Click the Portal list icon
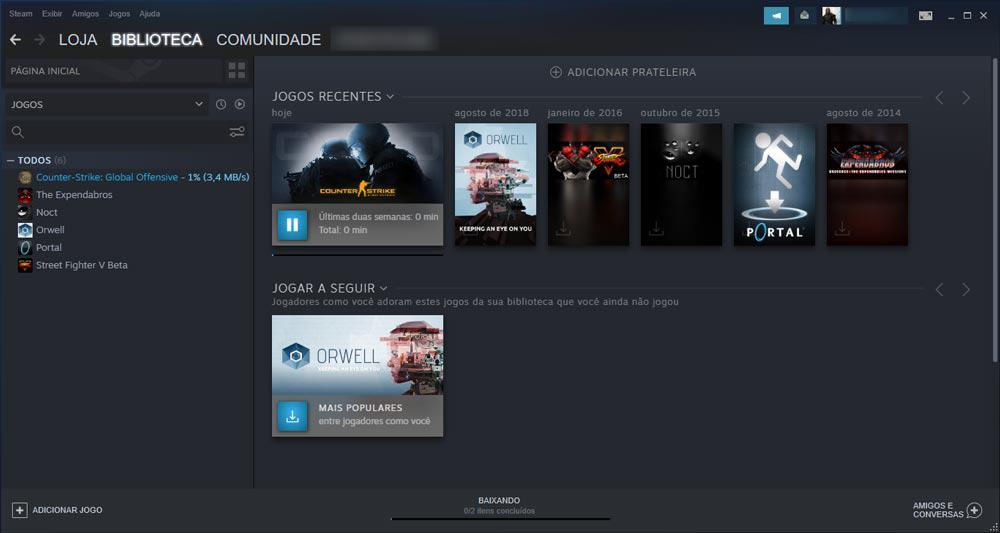Viewport: 1000px width, 533px height. point(25,247)
